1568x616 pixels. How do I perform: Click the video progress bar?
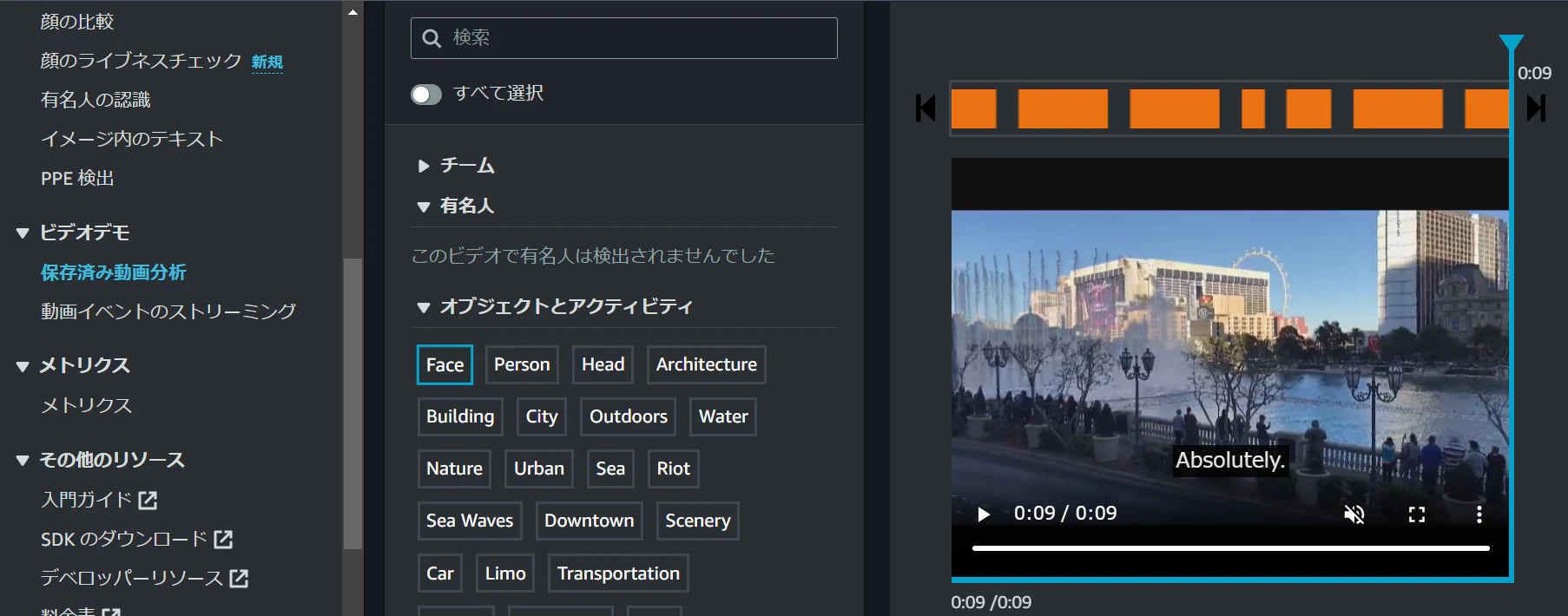tap(1230, 548)
